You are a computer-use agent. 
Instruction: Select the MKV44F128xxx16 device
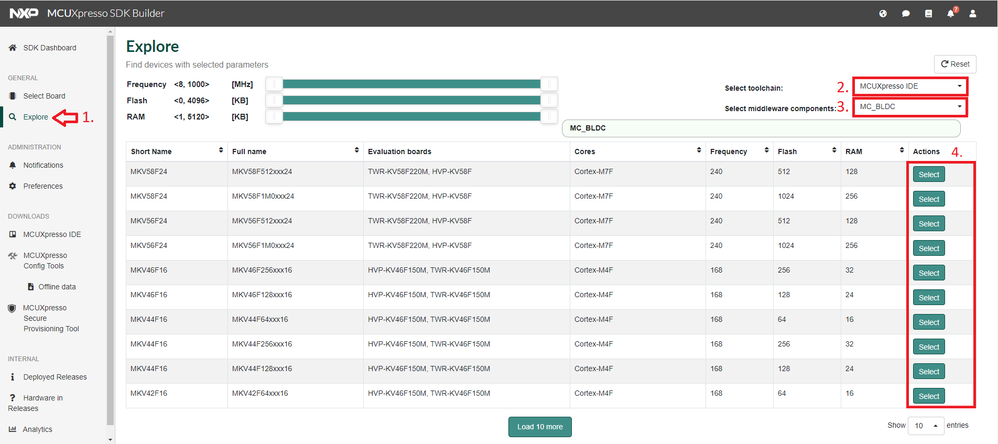(x=929, y=371)
